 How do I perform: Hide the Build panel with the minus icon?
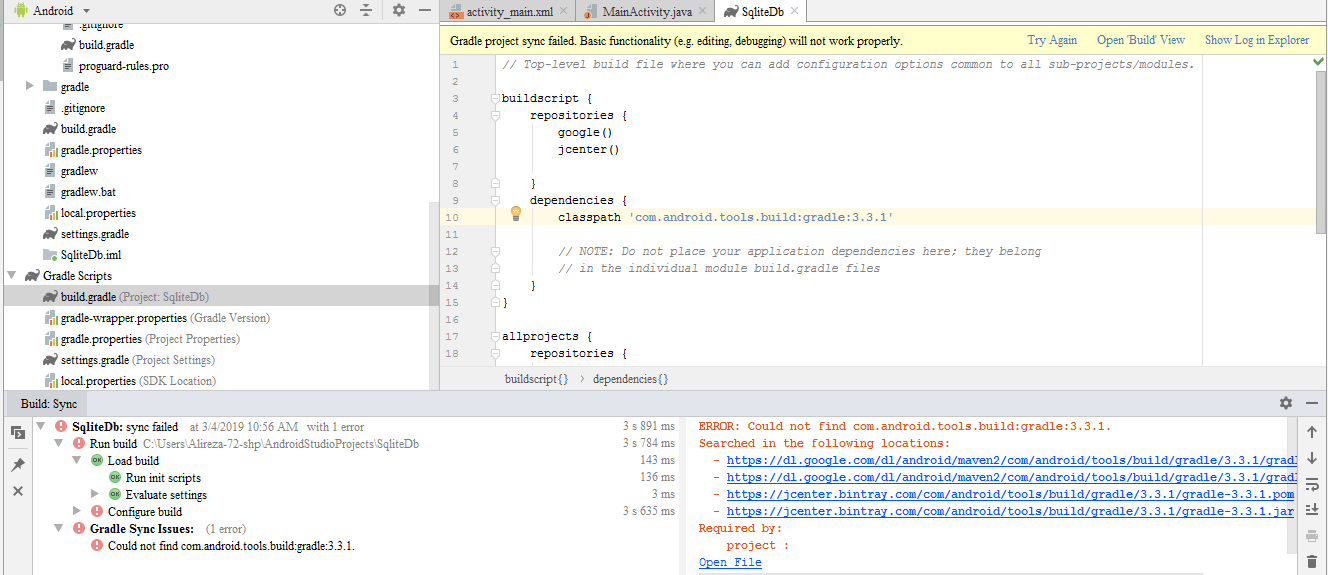[x=1313, y=403]
